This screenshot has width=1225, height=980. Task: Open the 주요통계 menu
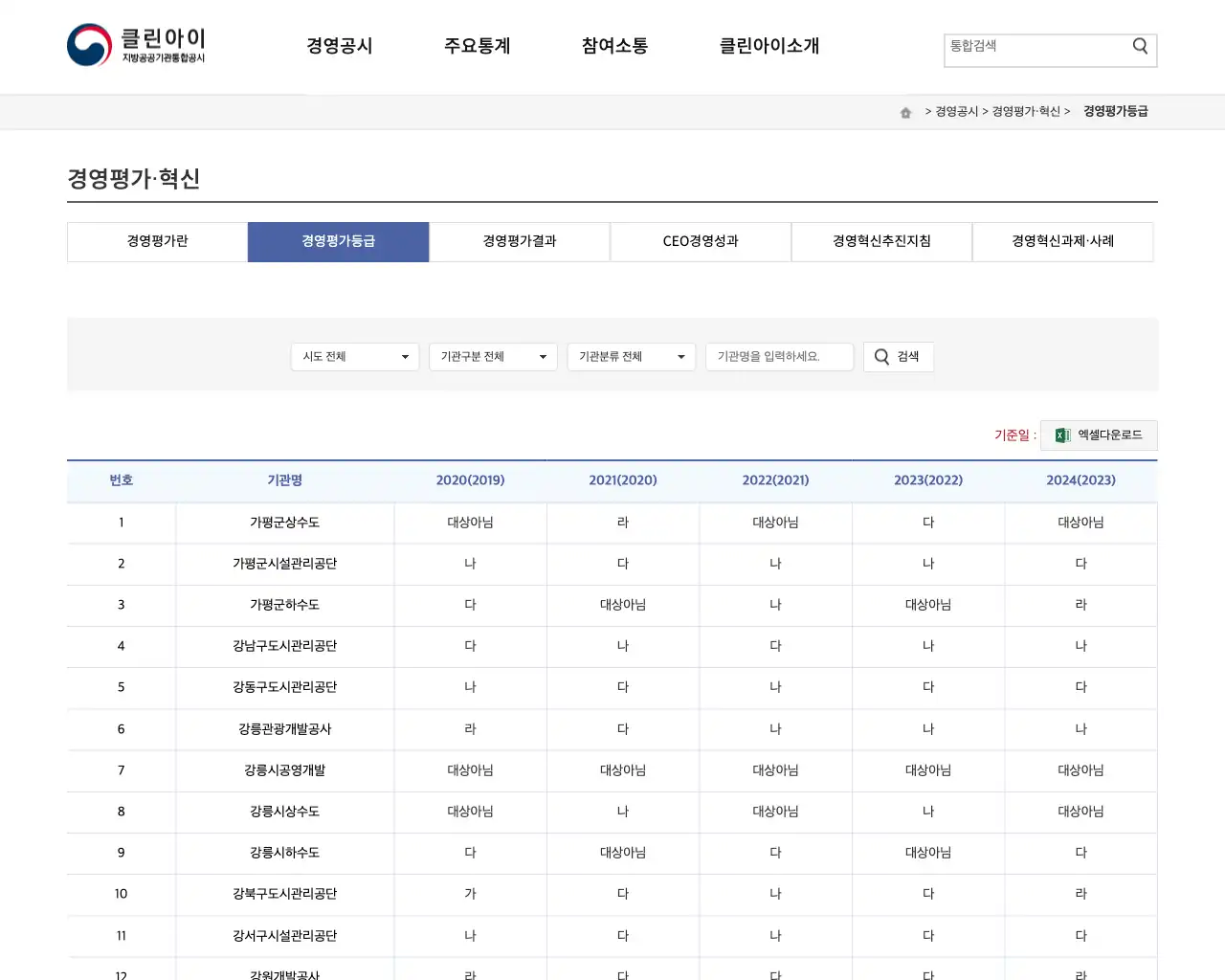478,45
